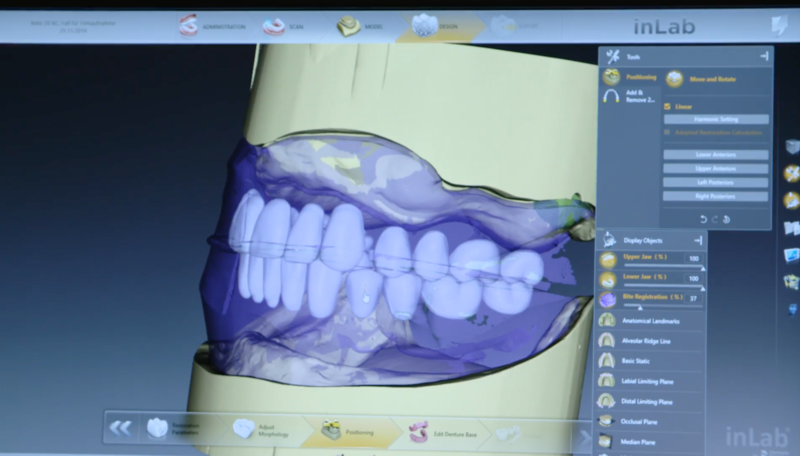
Task: Collapse the Display Objects panel
Action: 697,240
